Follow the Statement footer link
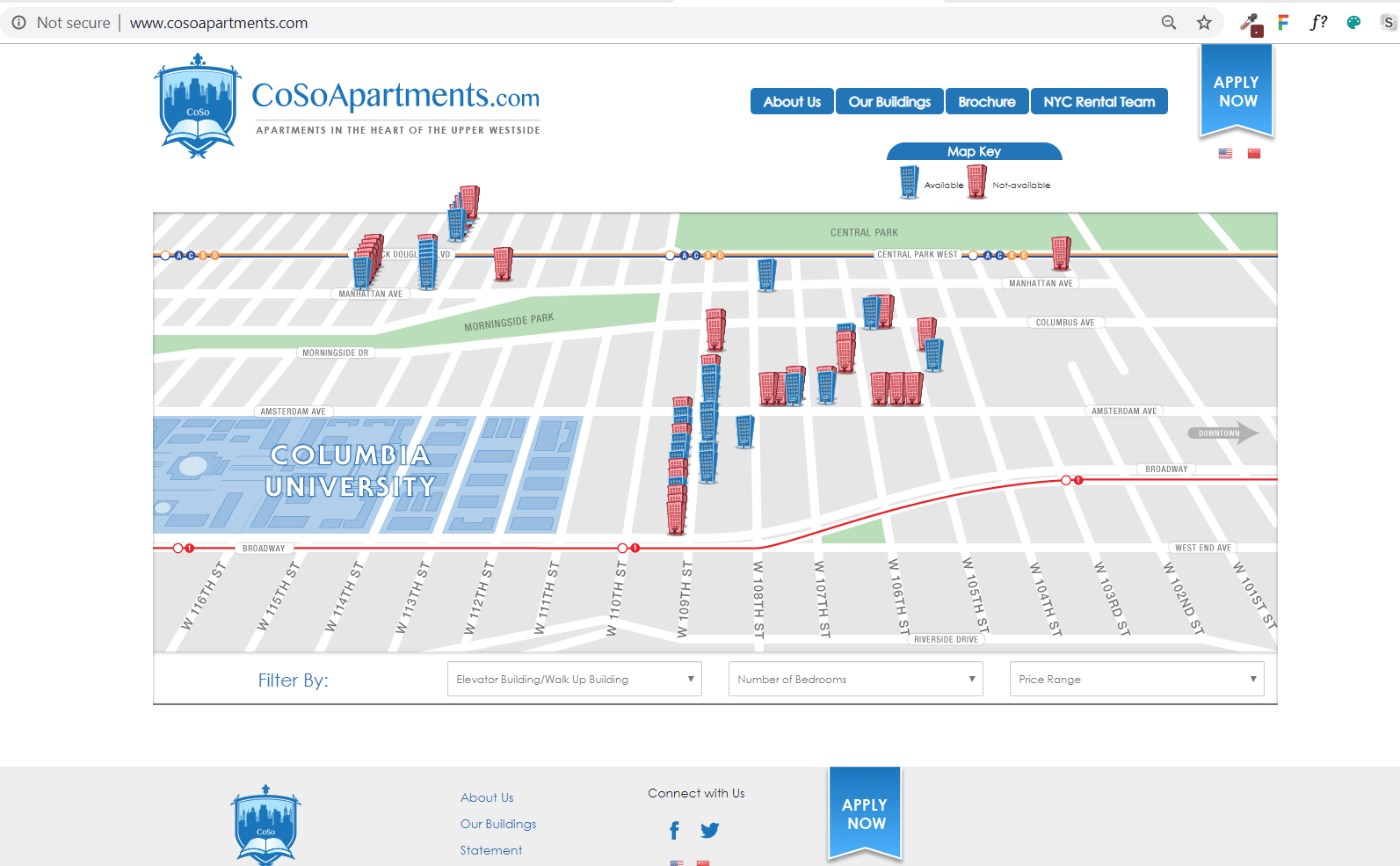 491,850
